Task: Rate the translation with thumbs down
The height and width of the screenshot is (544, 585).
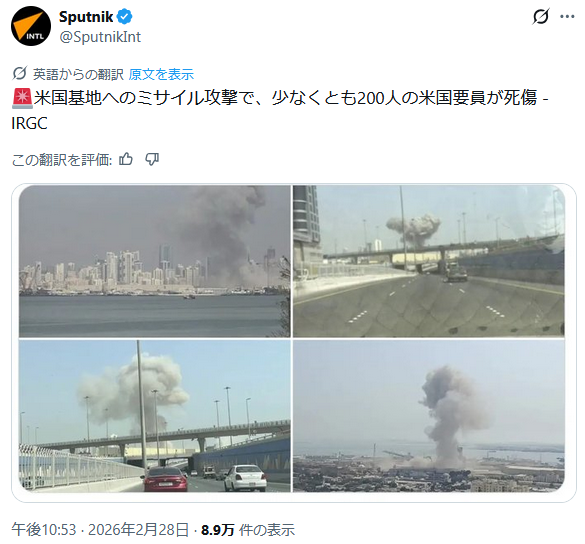Action: [x=152, y=159]
